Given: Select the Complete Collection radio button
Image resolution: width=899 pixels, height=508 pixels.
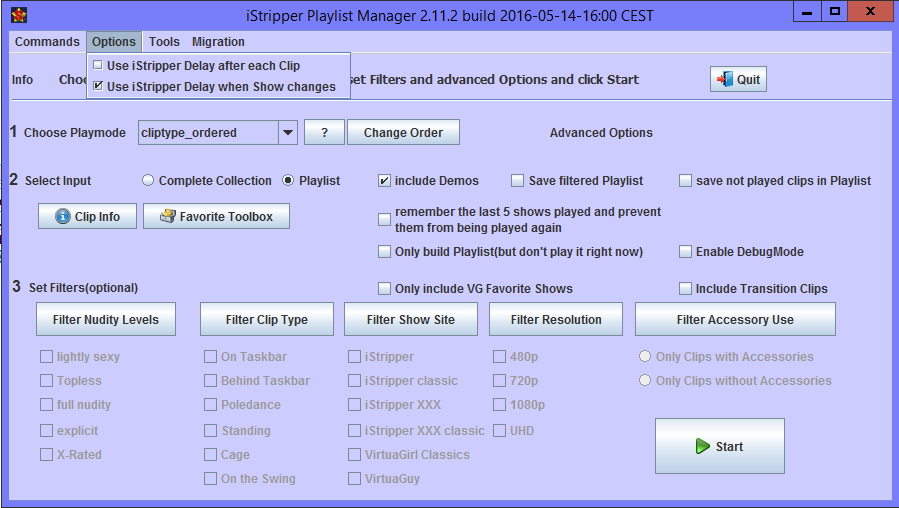Looking at the screenshot, I should pos(149,181).
